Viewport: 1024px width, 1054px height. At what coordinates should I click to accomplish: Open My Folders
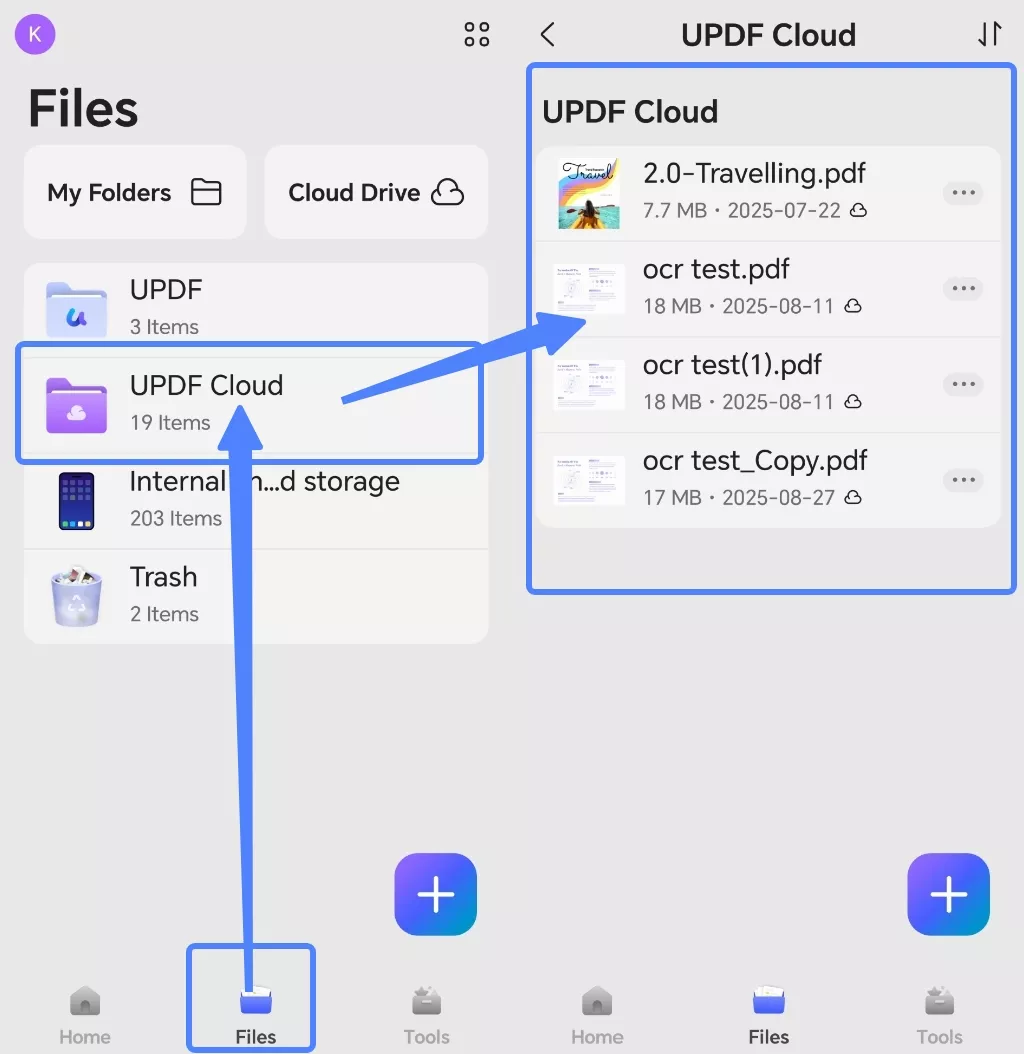click(134, 192)
